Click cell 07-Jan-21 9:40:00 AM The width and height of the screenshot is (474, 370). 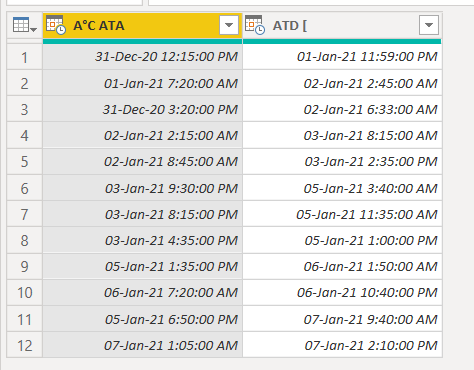342,319
